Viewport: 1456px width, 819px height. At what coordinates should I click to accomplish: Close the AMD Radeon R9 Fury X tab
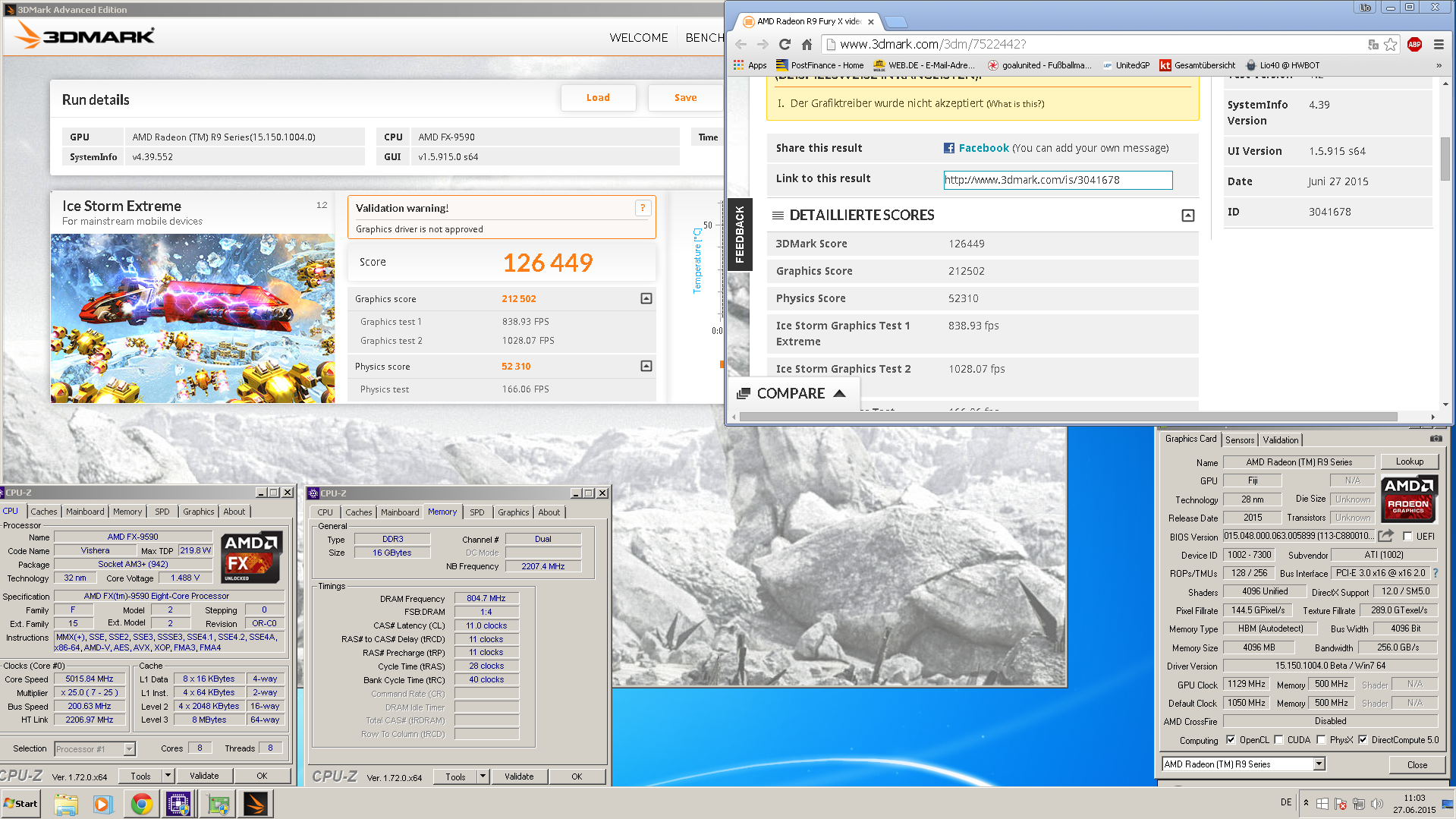click(870, 22)
